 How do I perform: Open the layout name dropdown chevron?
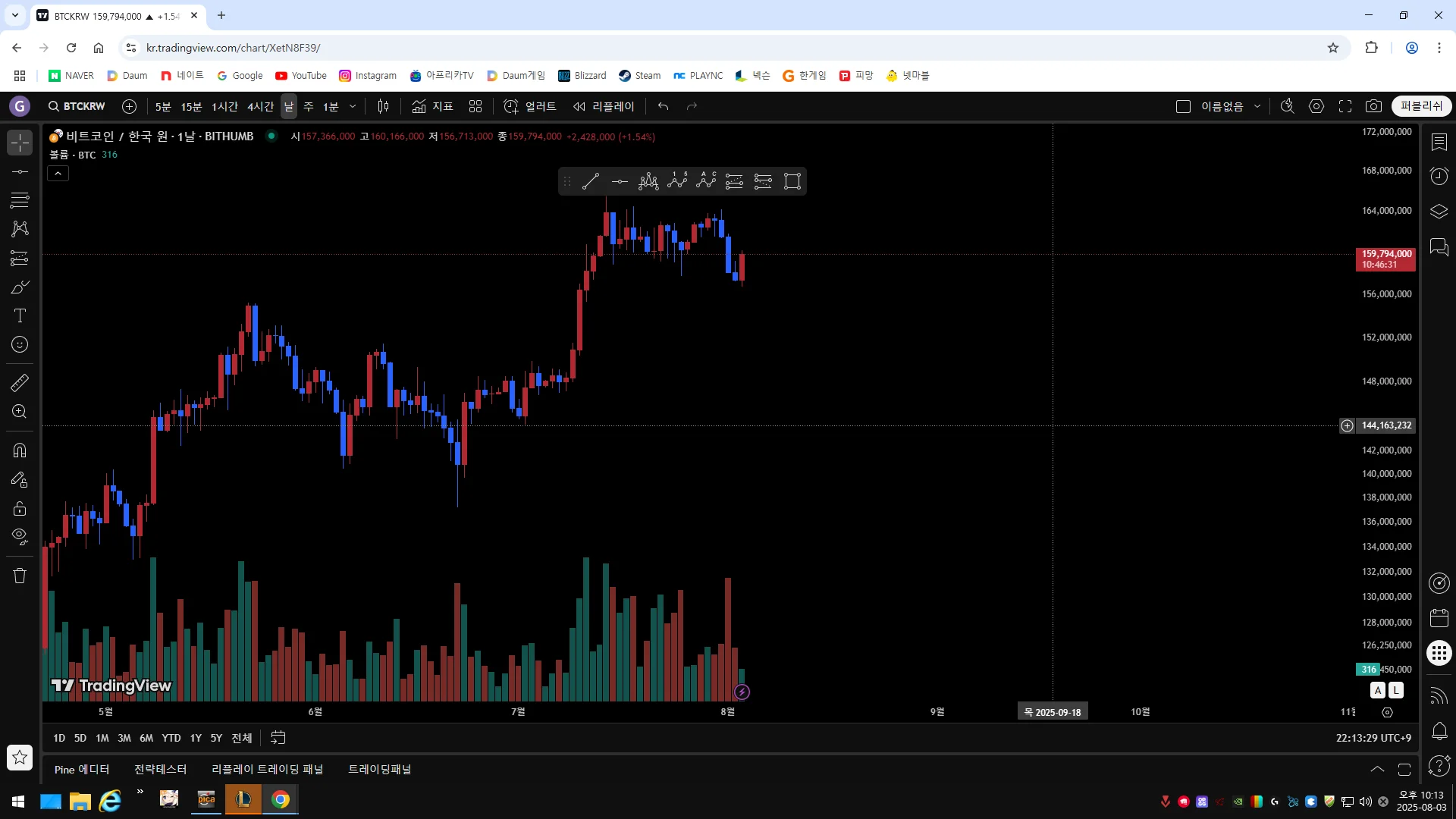[x=1257, y=106]
